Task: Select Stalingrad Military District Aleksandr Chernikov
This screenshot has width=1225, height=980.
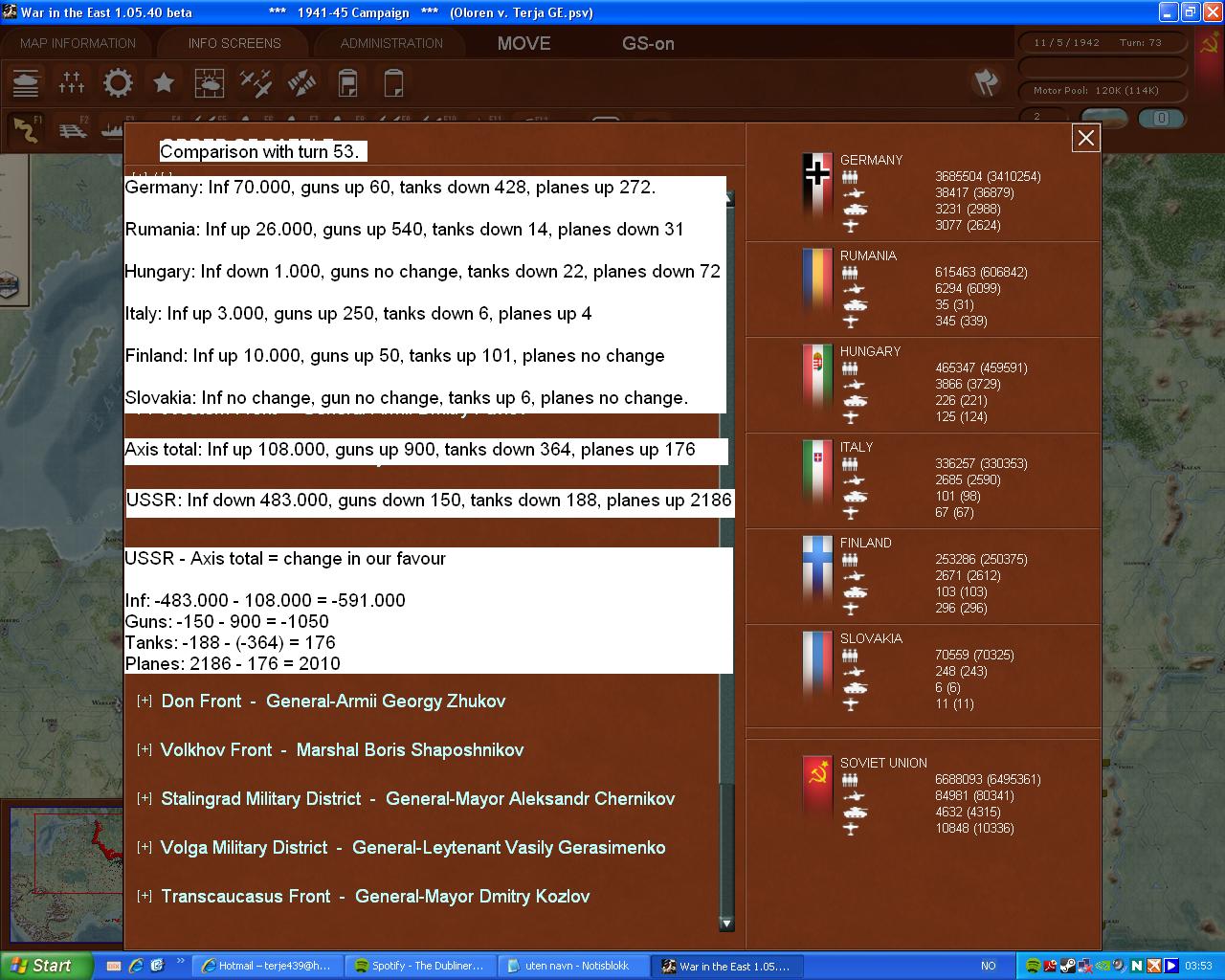Action: (x=418, y=799)
